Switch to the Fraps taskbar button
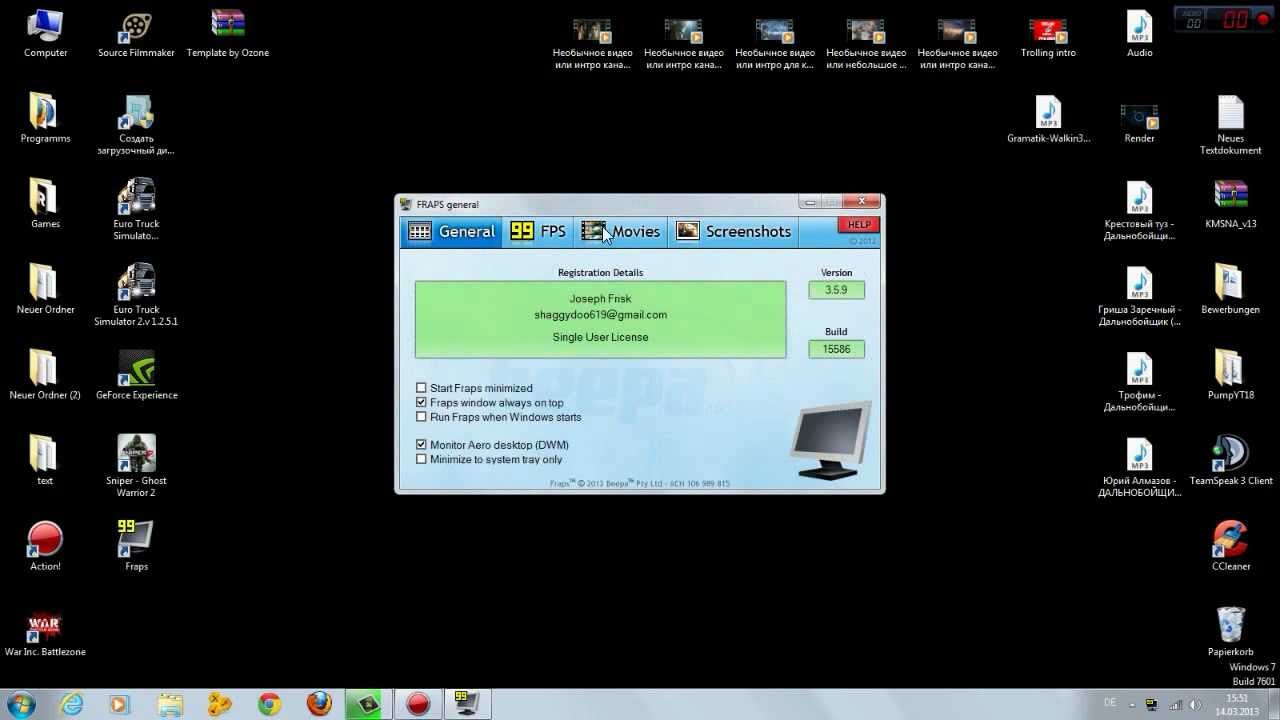 [x=466, y=704]
